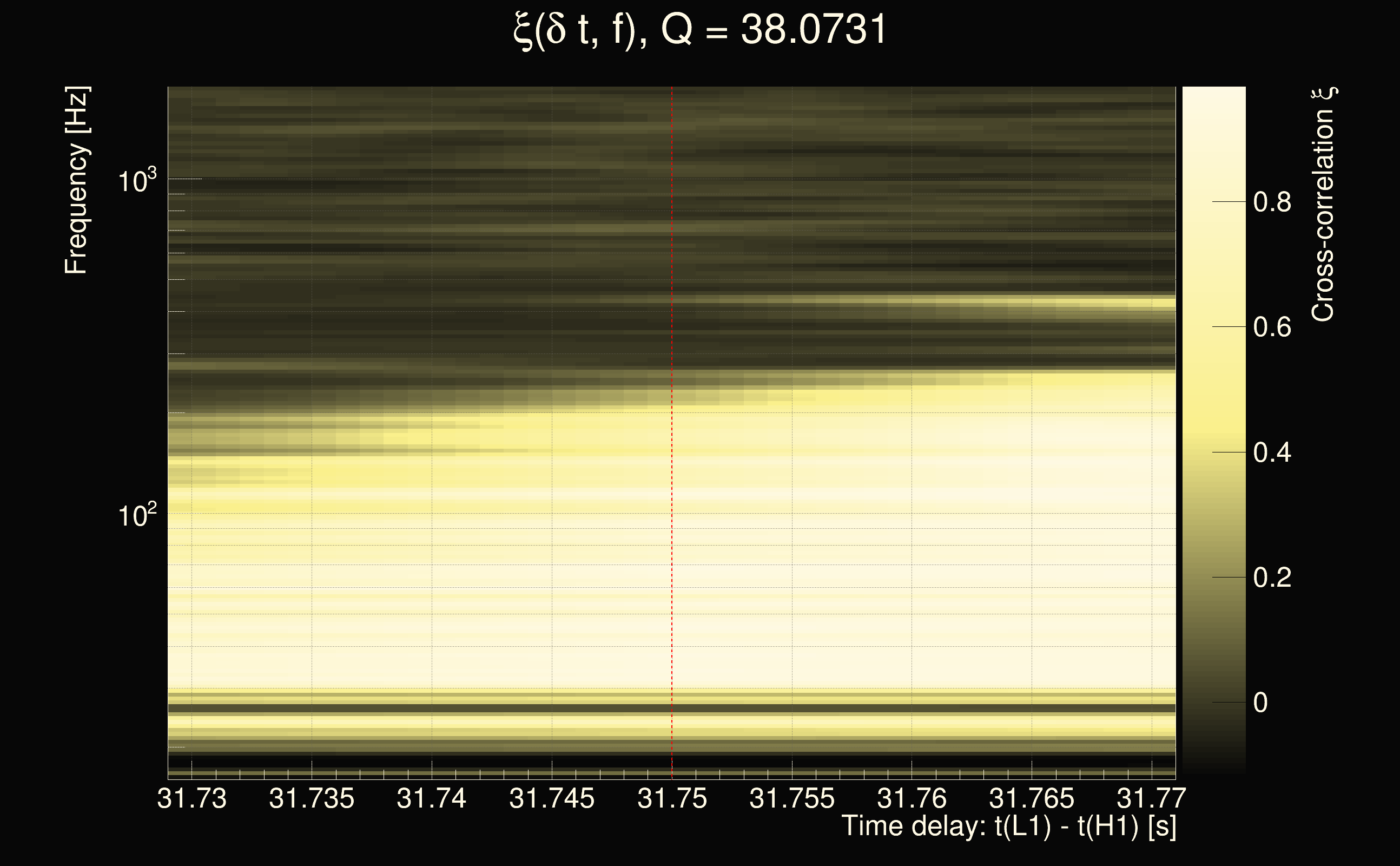The width and height of the screenshot is (1400, 866).
Task: Click the 31.76 x-axis tick label
Action: coord(912,798)
